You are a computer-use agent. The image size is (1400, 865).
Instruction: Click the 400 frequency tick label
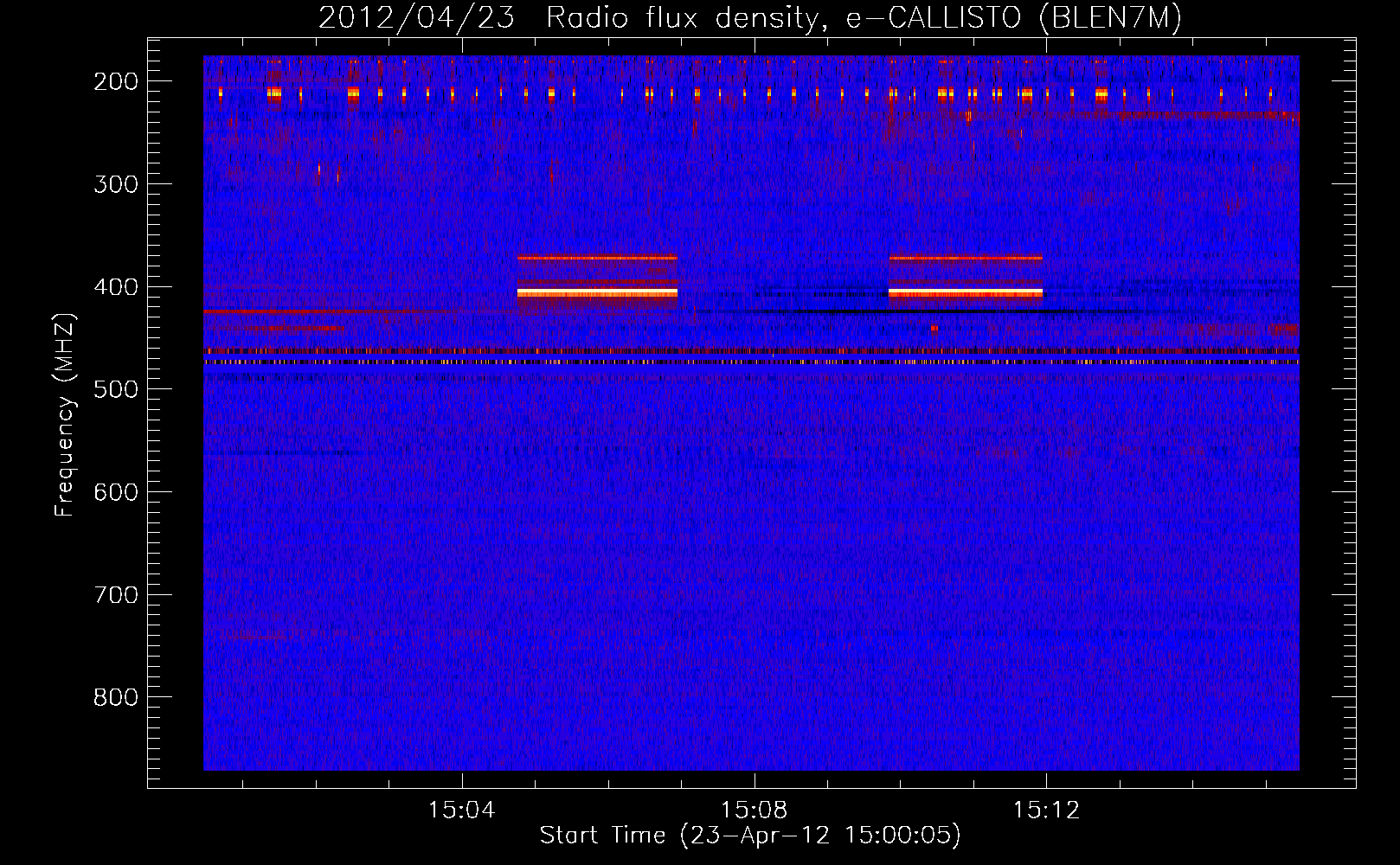pos(116,287)
